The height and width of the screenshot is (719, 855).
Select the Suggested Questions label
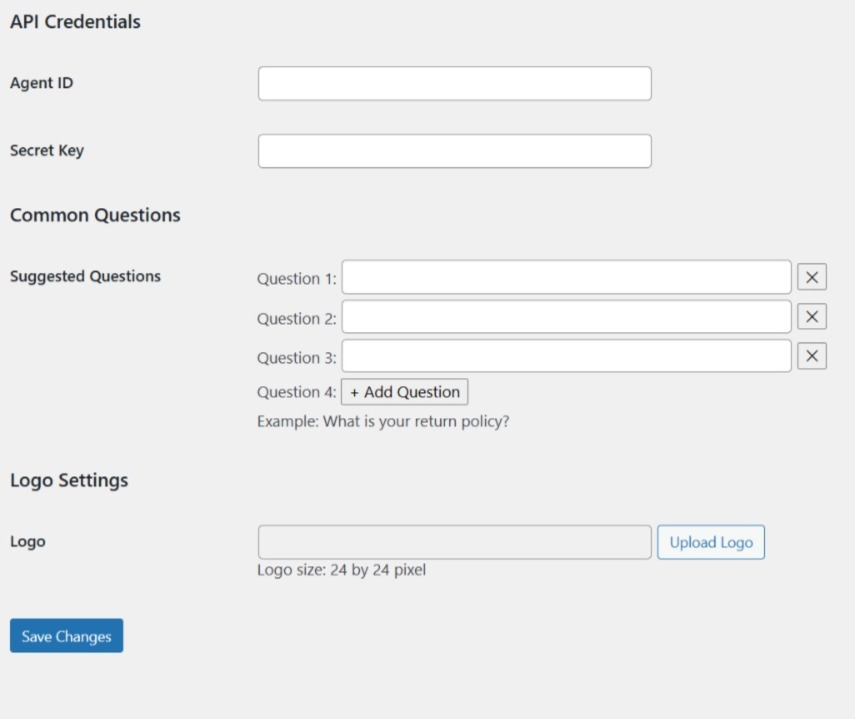(86, 276)
